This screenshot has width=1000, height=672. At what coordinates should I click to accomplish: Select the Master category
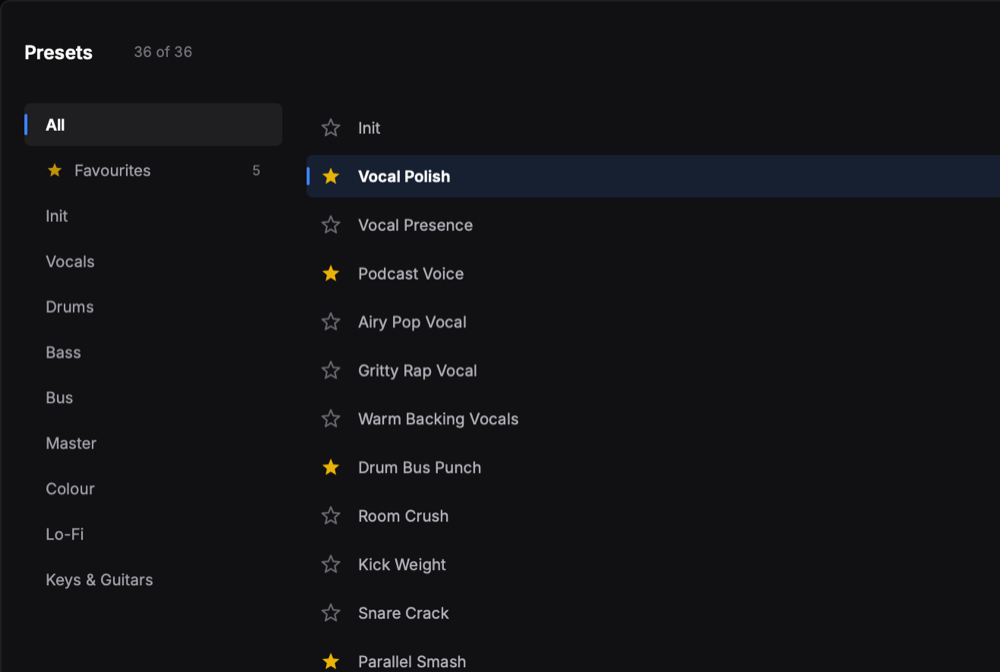pyautogui.click(x=153, y=443)
